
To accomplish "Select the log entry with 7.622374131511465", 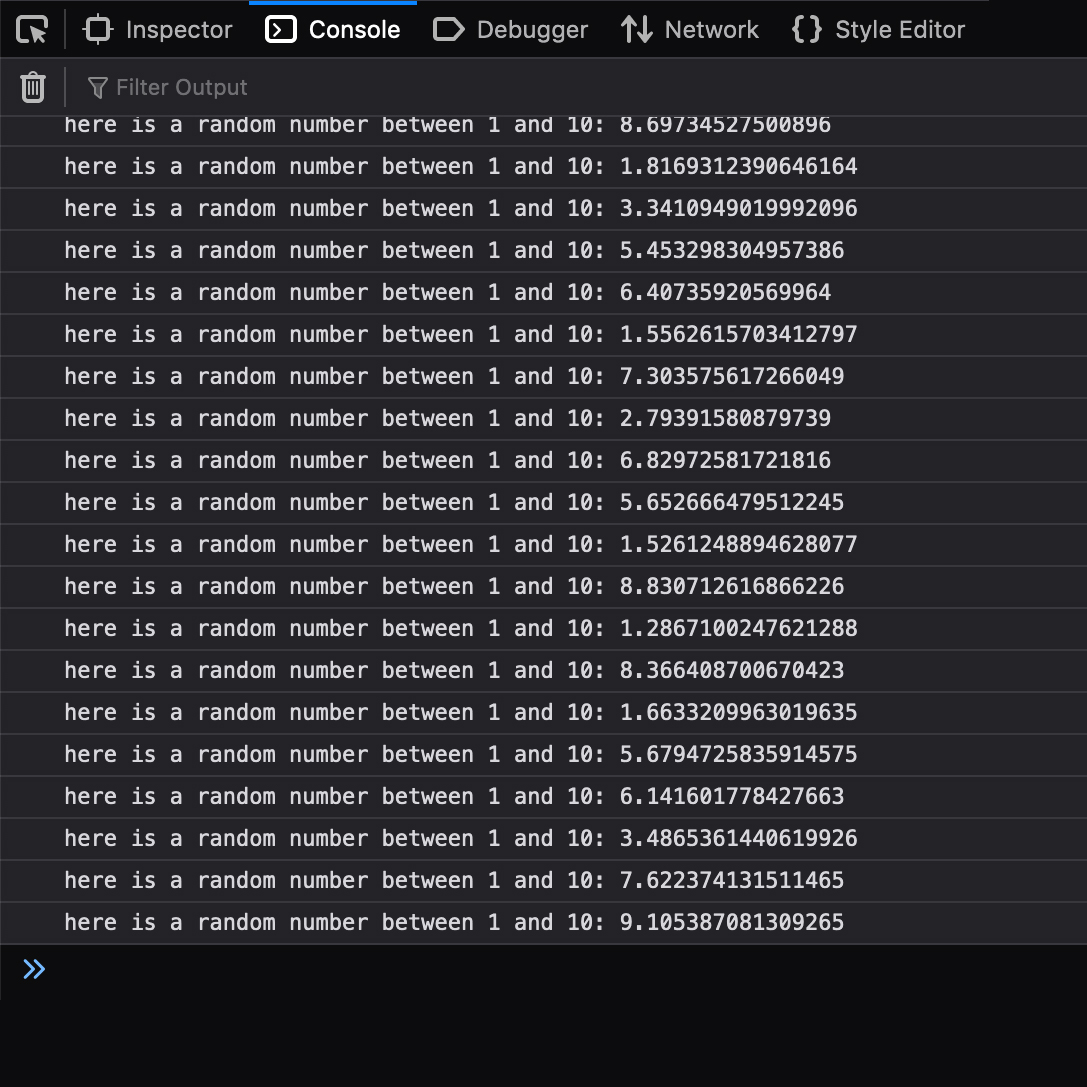I will coord(454,880).
